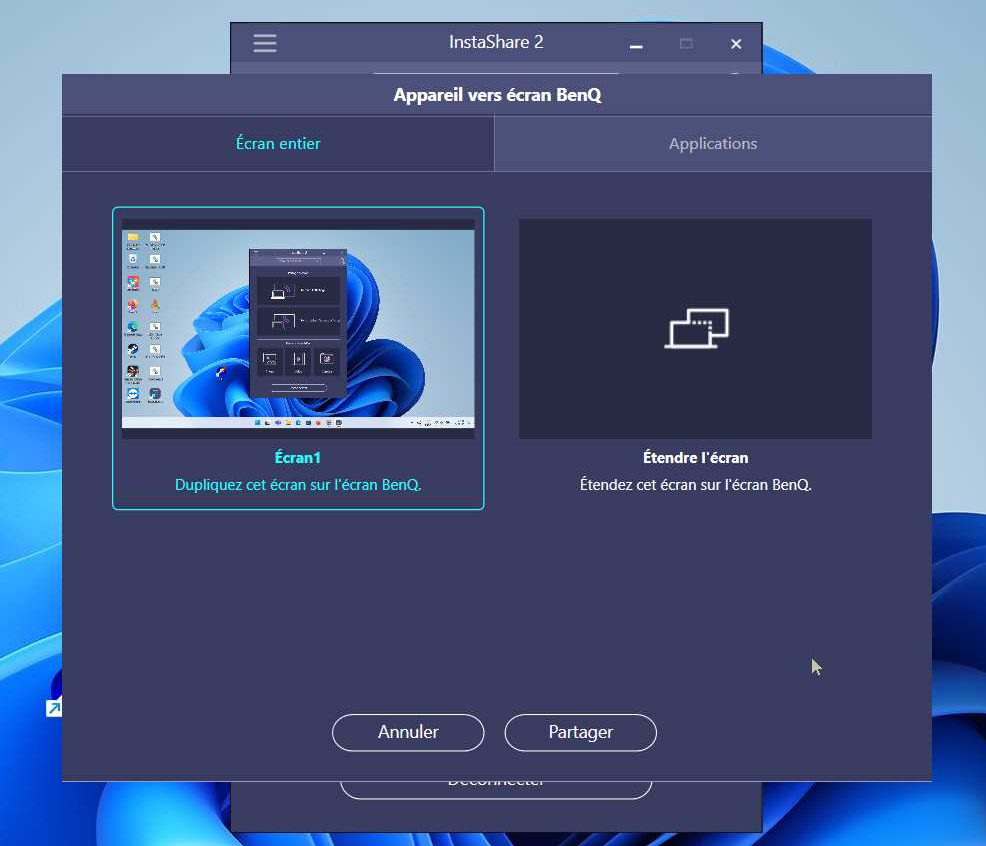Click the partially hidden Déconnecter button
Image resolution: width=986 pixels, height=846 pixels.
point(496,789)
